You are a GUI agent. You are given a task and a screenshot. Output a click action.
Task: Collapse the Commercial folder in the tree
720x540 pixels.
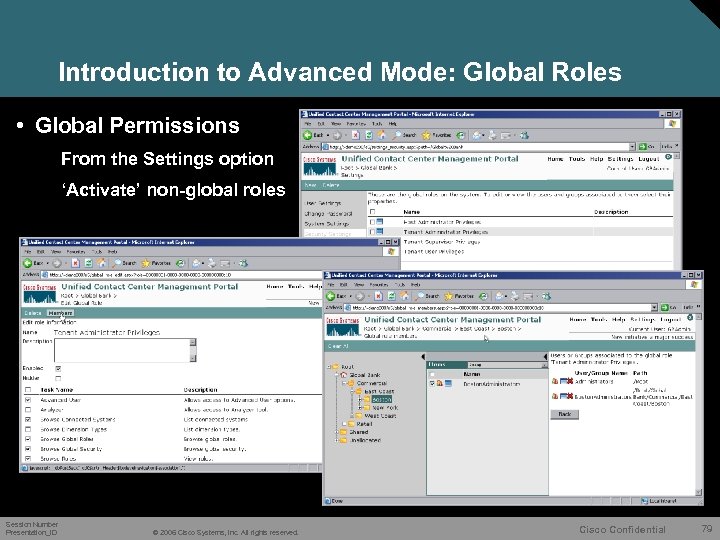coord(343,383)
